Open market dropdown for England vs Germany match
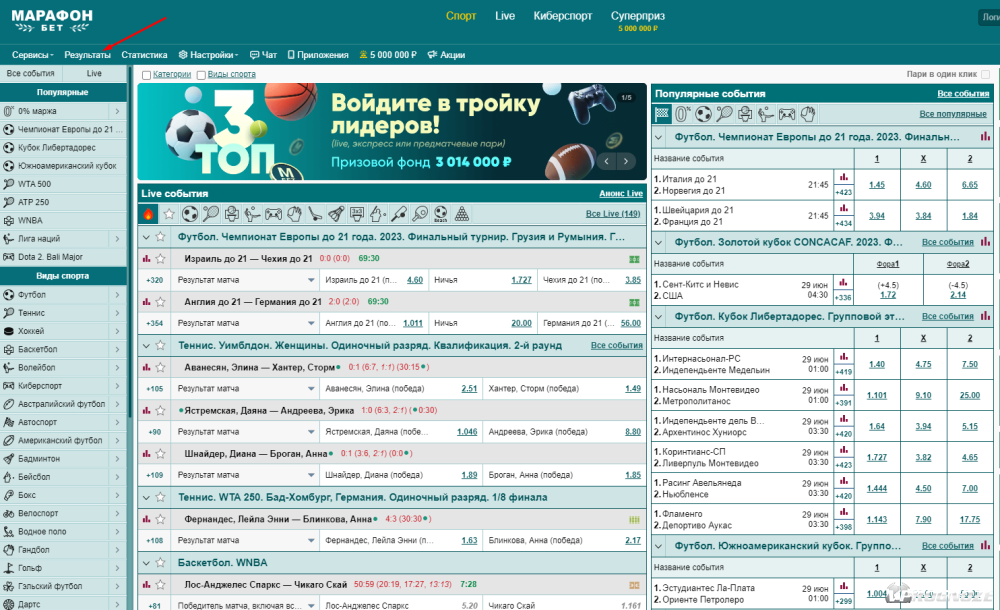Image resolution: width=1000 pixels, height=610 pixels. [311, 324]
